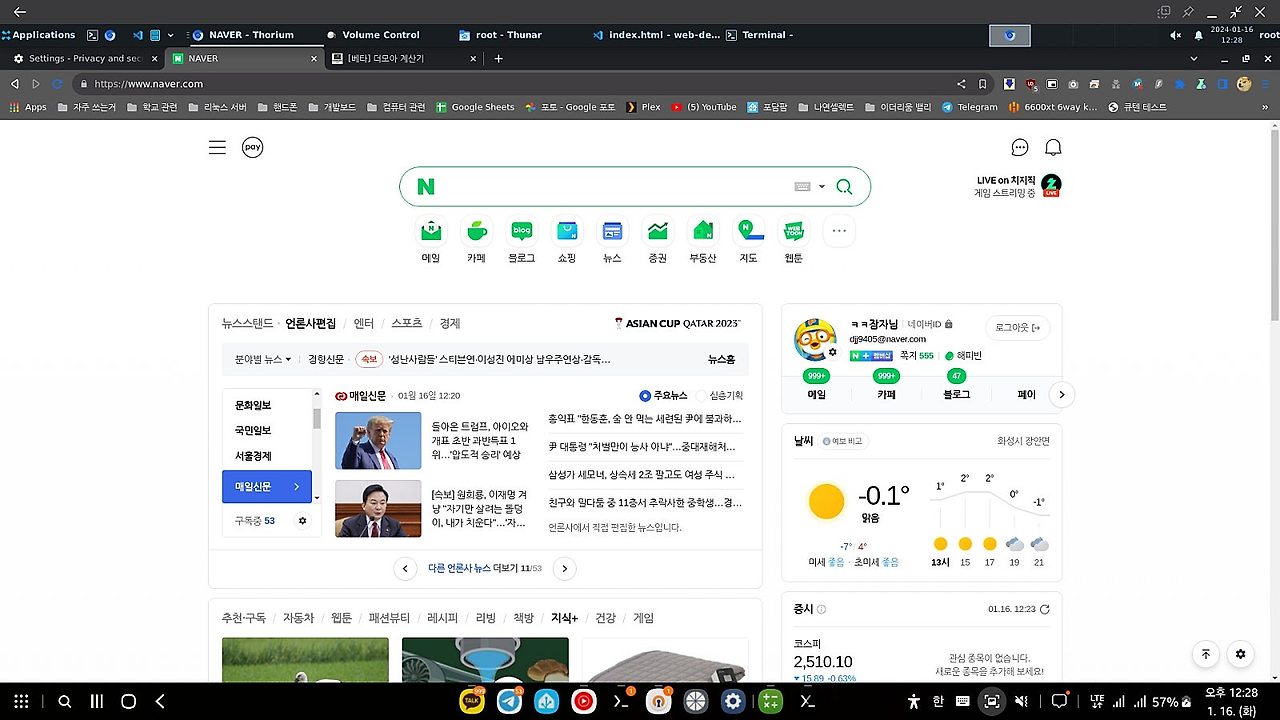This screenshot has width=1280, height=720.
Task: Open the Naver Pay icon
Action: point(253,148)
